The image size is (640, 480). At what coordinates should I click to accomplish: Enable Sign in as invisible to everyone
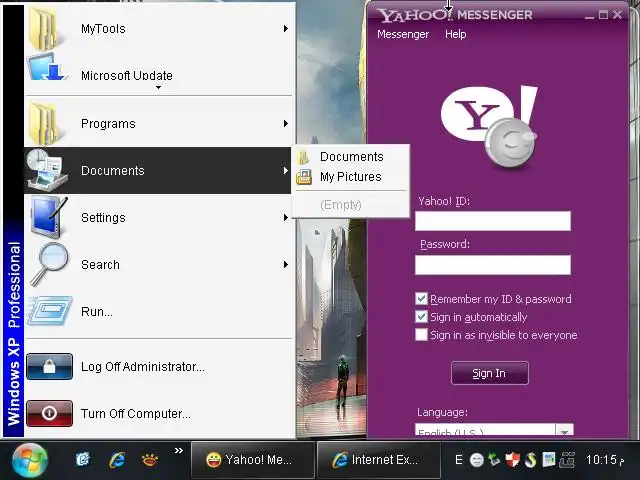(x=421, y=335)
